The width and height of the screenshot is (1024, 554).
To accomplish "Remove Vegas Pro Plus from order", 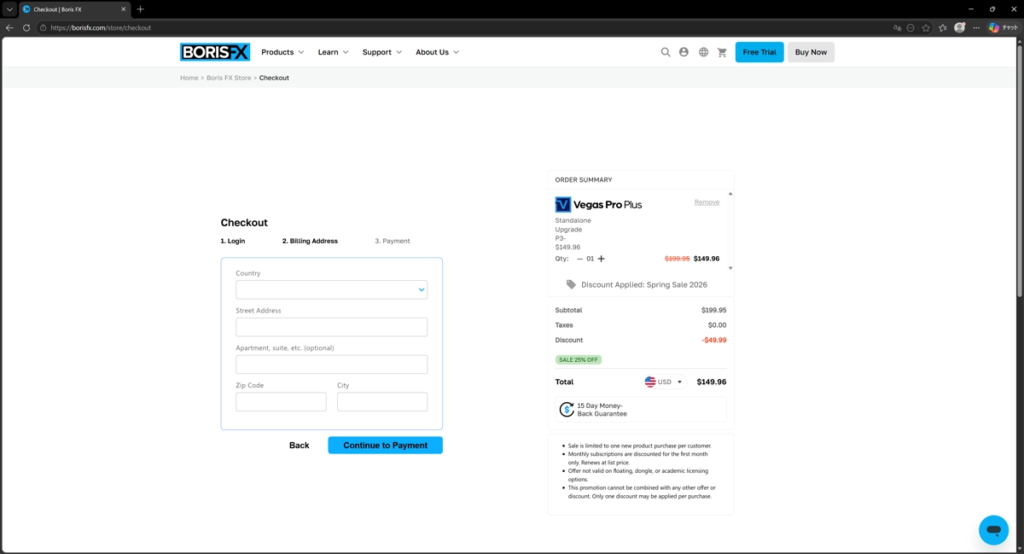I will coord(706,202).
